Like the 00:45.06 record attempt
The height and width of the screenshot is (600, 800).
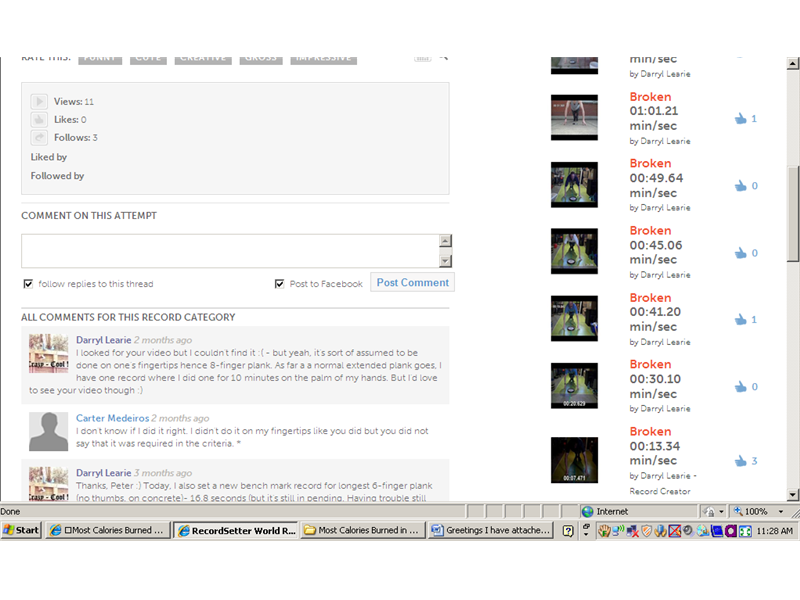tap(740, 253)
